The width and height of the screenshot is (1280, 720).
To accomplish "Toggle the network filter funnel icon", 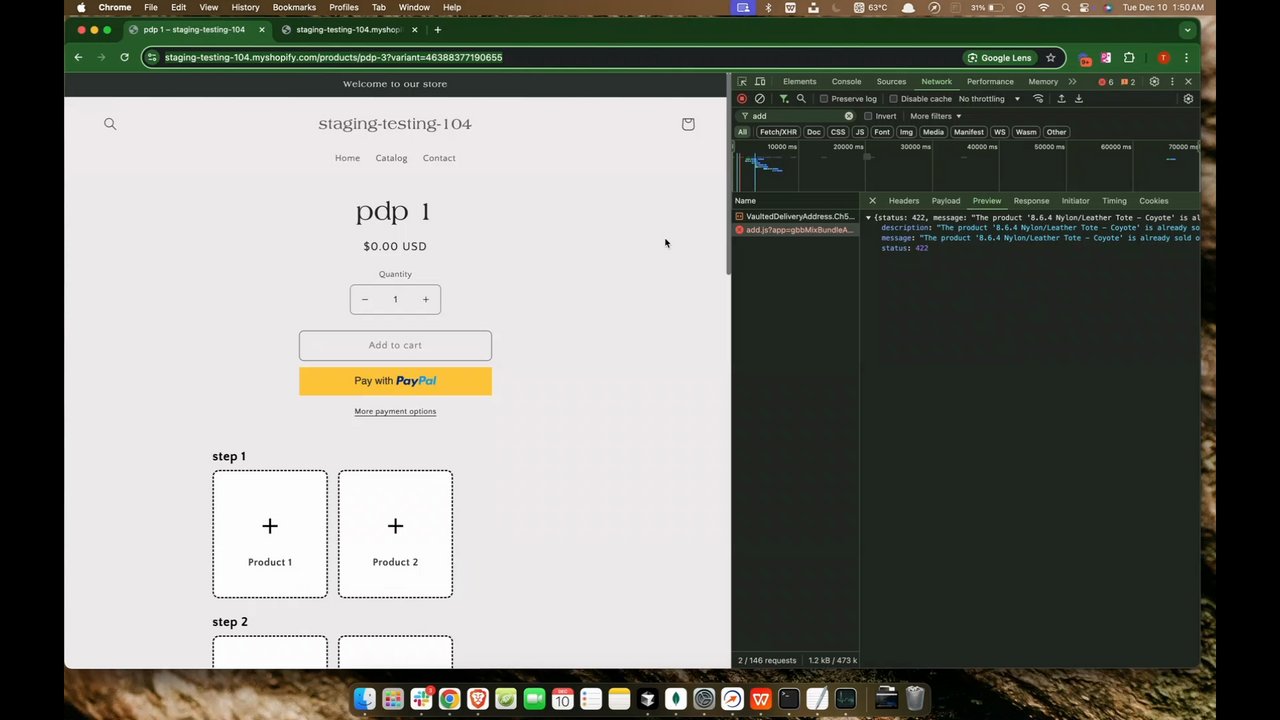I will [x=784, y=99].
